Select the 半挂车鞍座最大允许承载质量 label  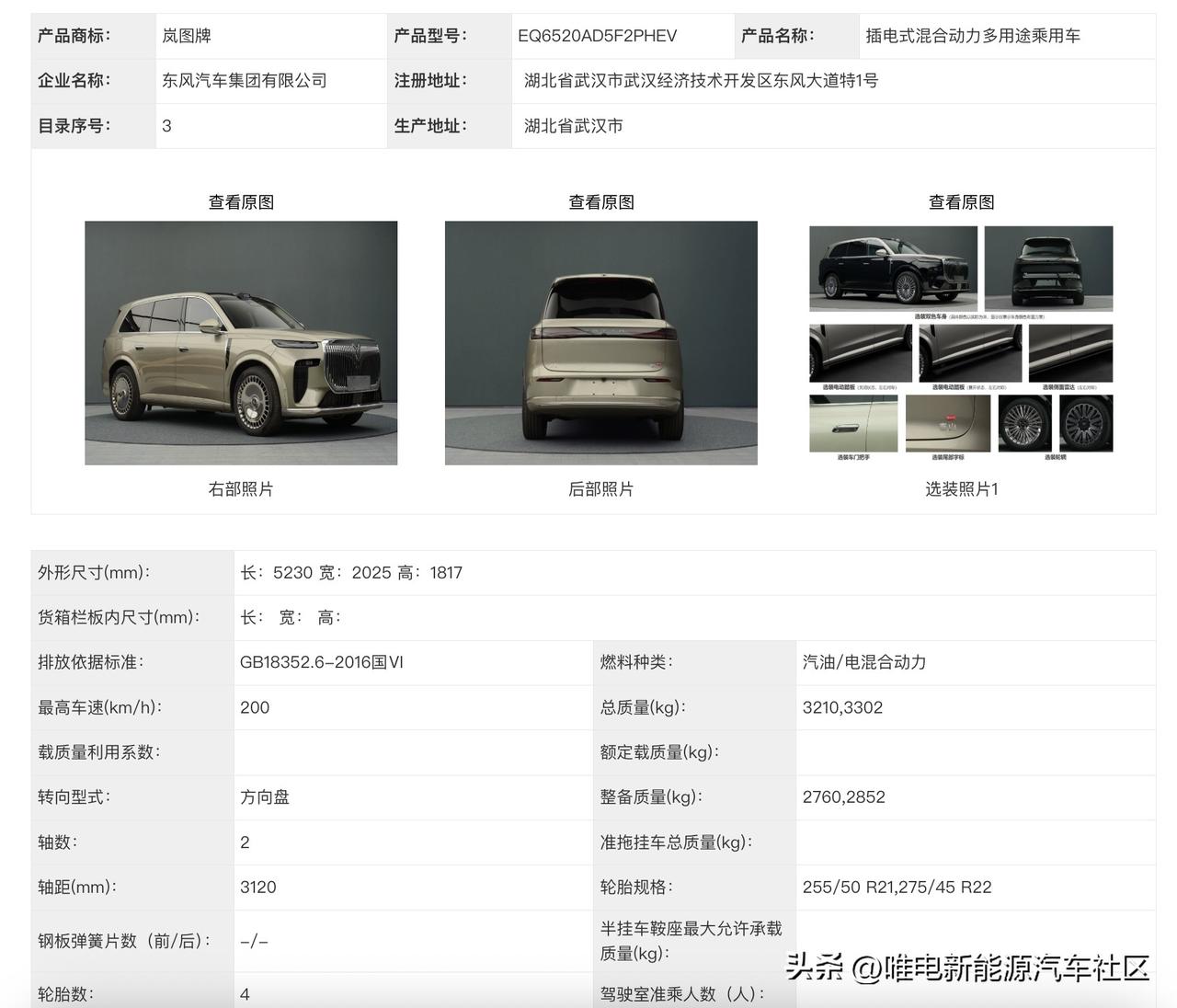[x=691, y=941]
